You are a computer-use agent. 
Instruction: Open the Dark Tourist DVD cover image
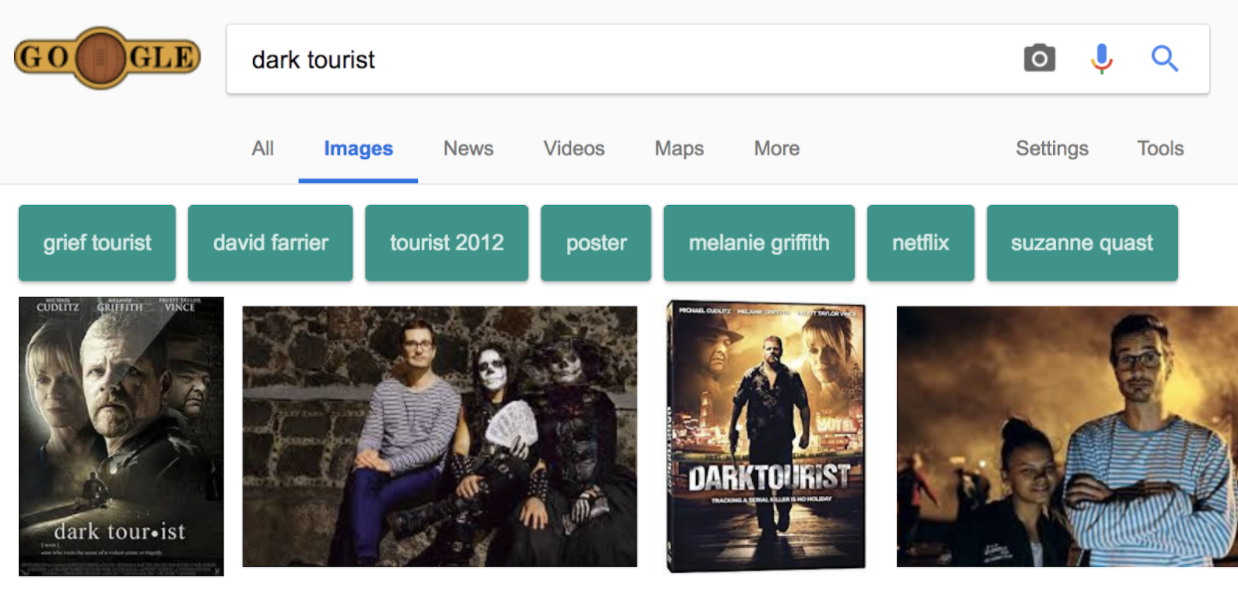click(x=766, y=436)
